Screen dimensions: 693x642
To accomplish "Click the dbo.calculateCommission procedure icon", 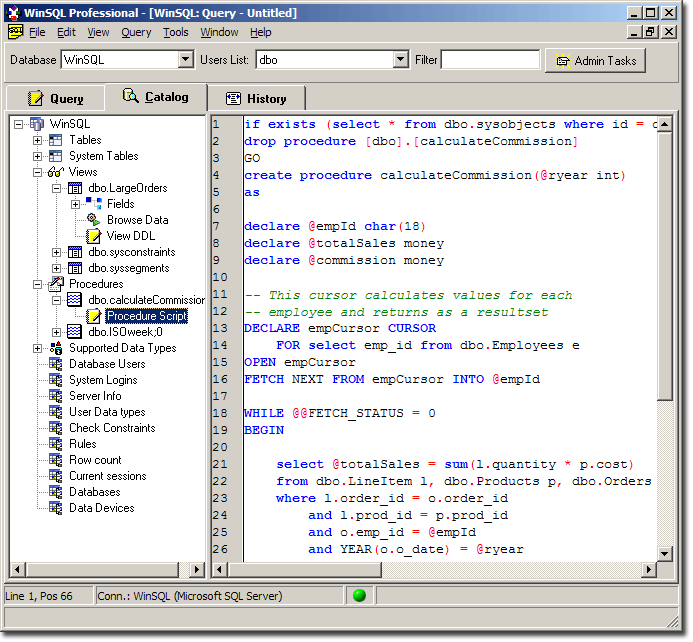I will point(74,300).
